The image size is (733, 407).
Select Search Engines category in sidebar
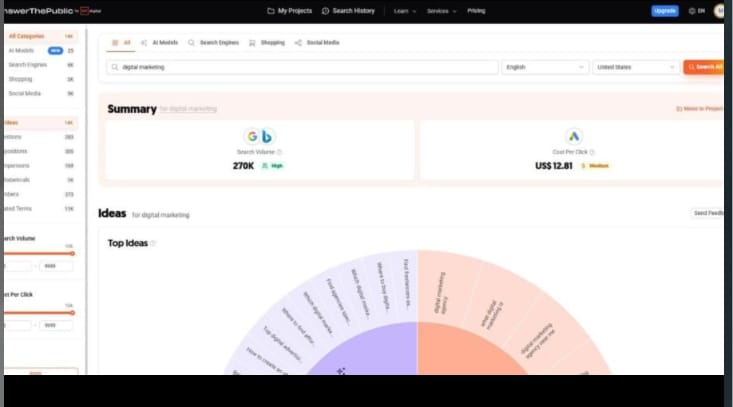tap(41, 65)
